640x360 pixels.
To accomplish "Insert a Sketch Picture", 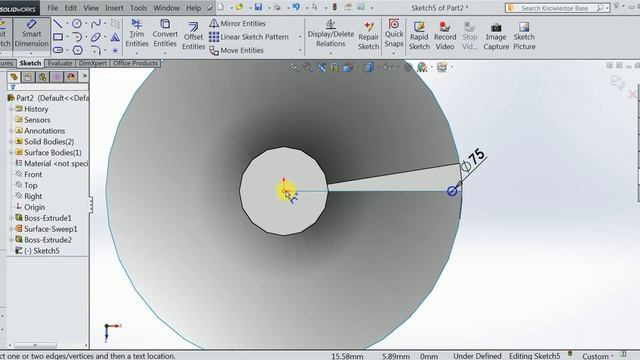I will coord(524,36).
